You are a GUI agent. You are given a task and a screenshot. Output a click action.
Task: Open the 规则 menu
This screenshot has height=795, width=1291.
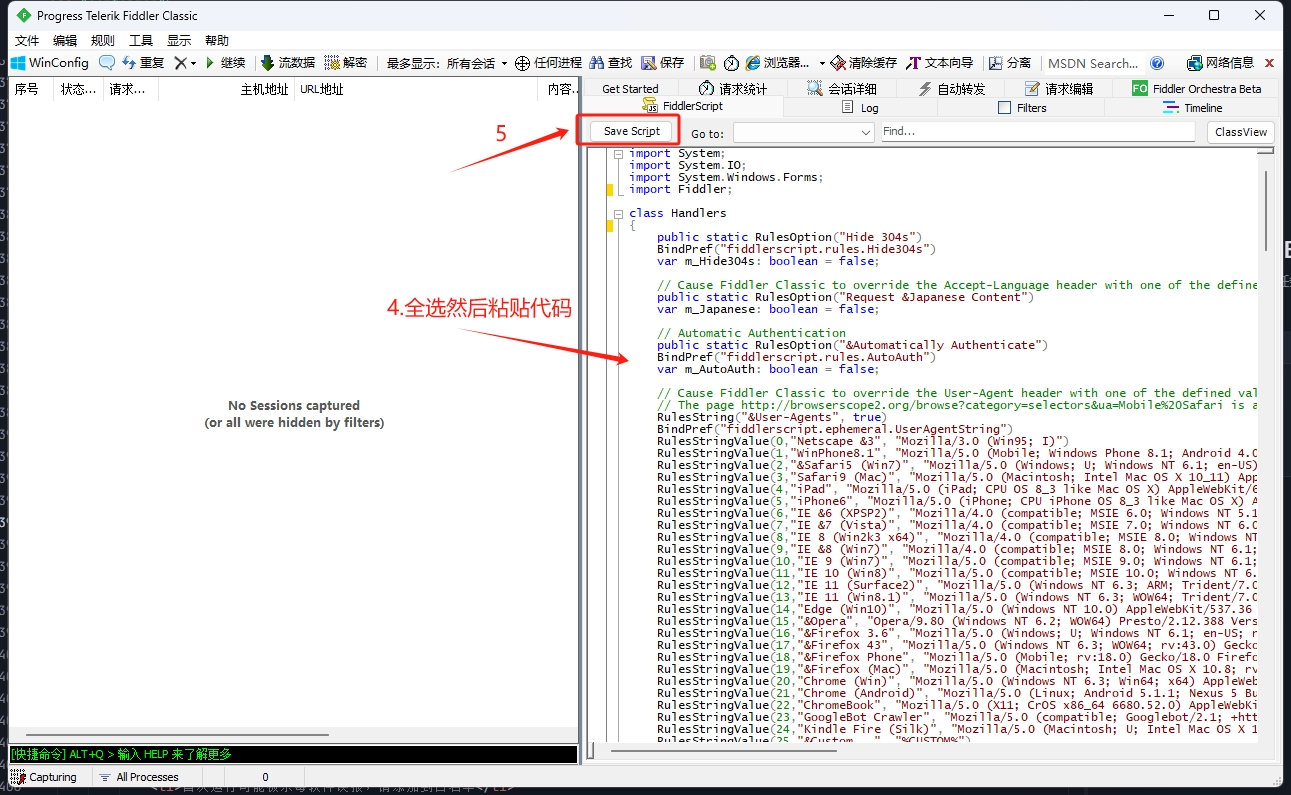tap(103, 40)
